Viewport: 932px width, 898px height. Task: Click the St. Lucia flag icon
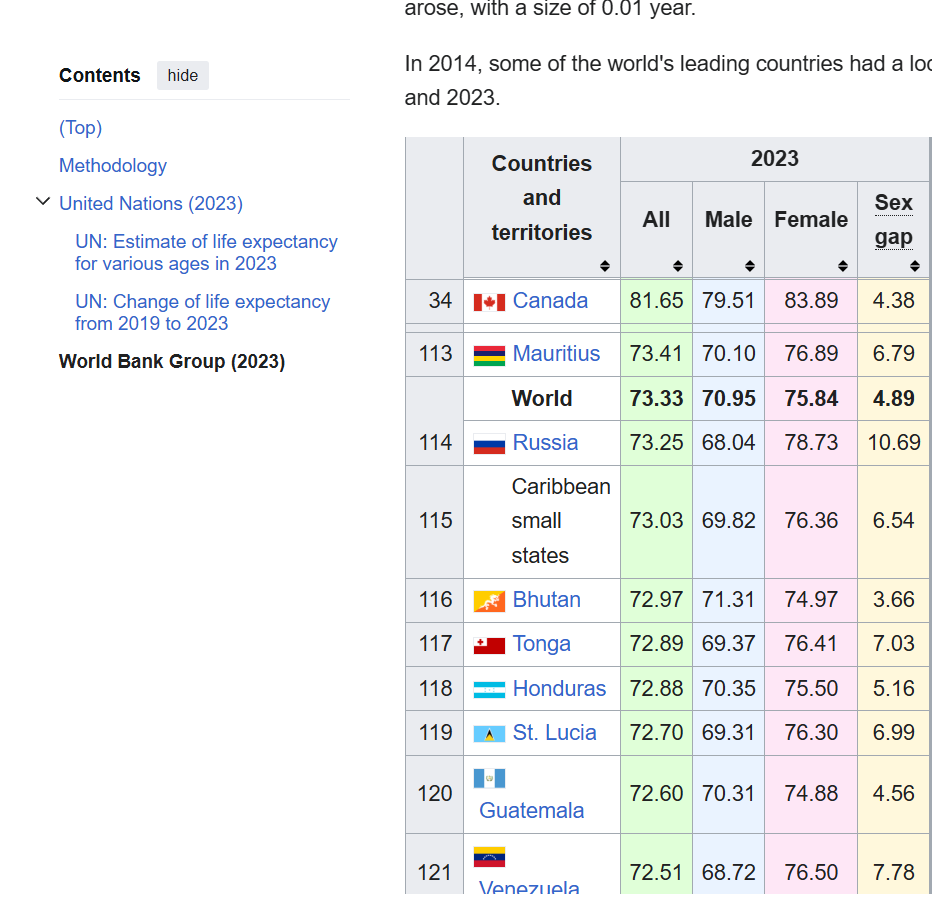coord(489,733)
